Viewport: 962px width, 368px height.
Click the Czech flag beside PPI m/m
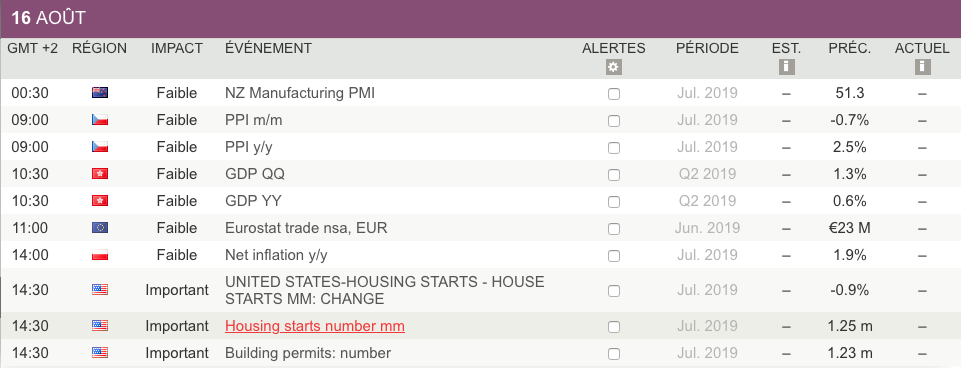click(100, 120)
